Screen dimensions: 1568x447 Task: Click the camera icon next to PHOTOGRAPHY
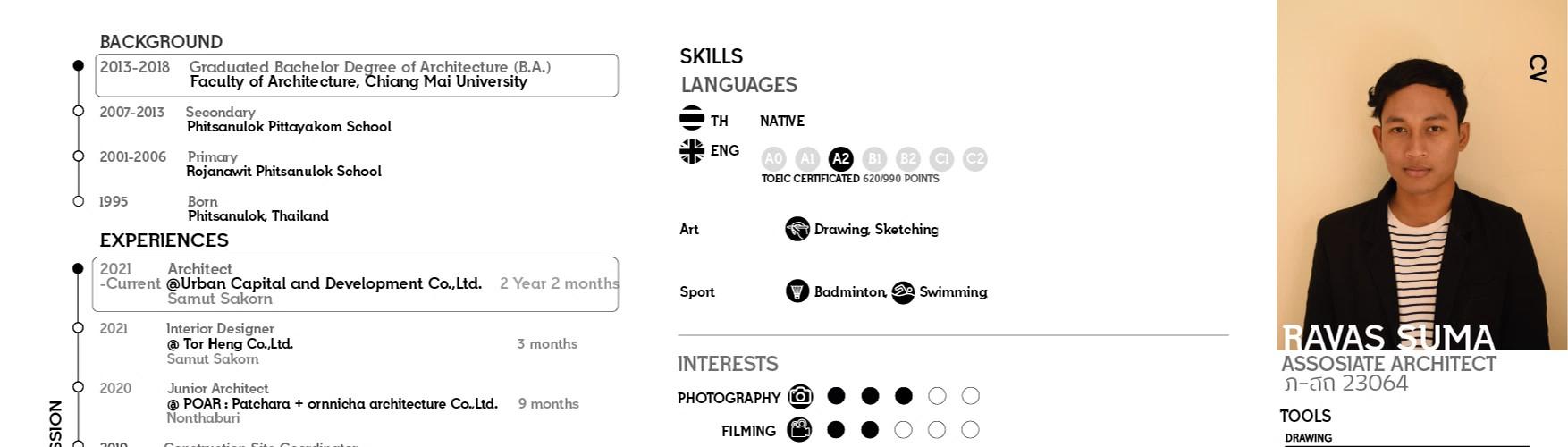pyautogui.click(x=800, y=396)
